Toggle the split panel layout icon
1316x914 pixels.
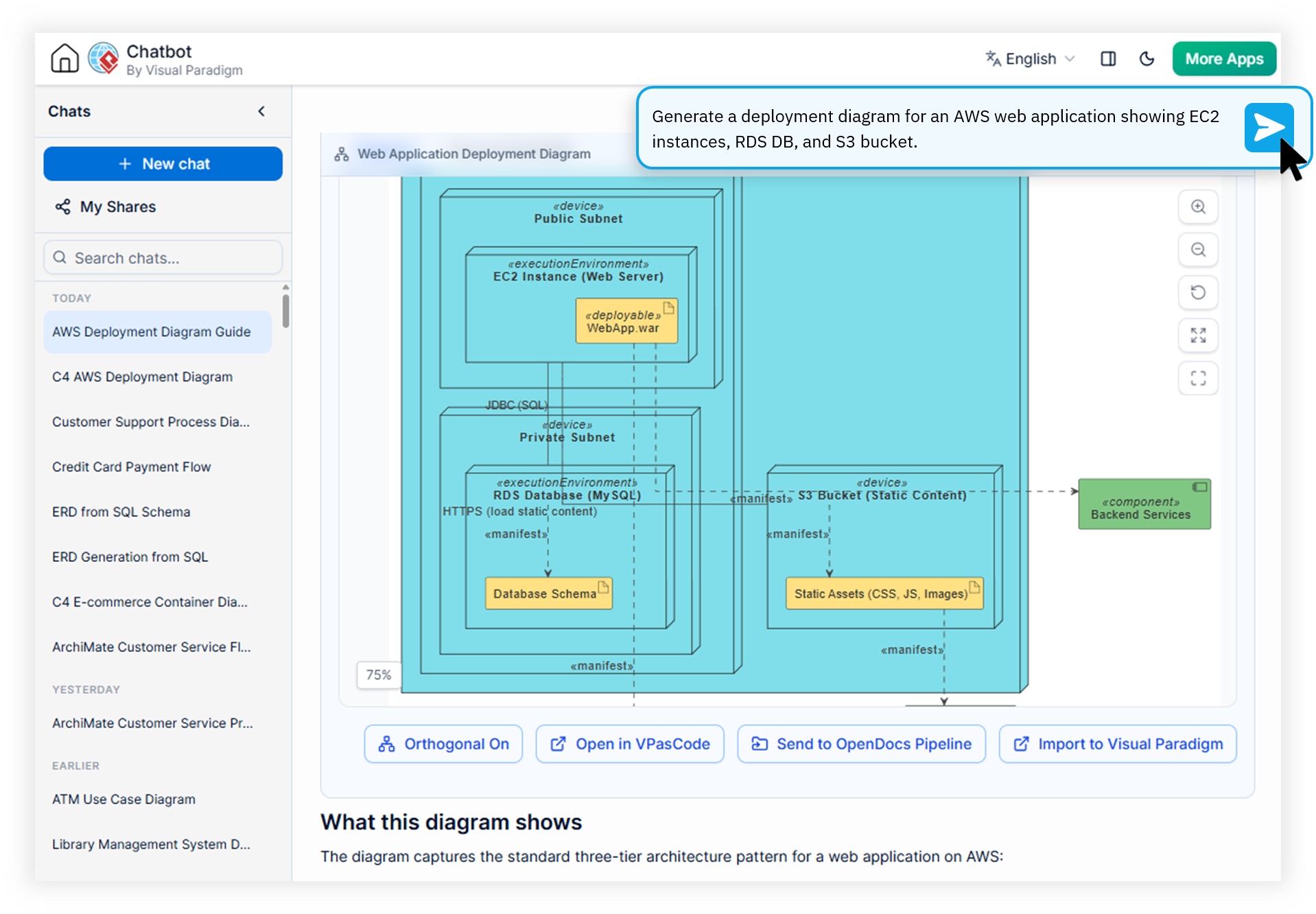[x=1108, y=59]
